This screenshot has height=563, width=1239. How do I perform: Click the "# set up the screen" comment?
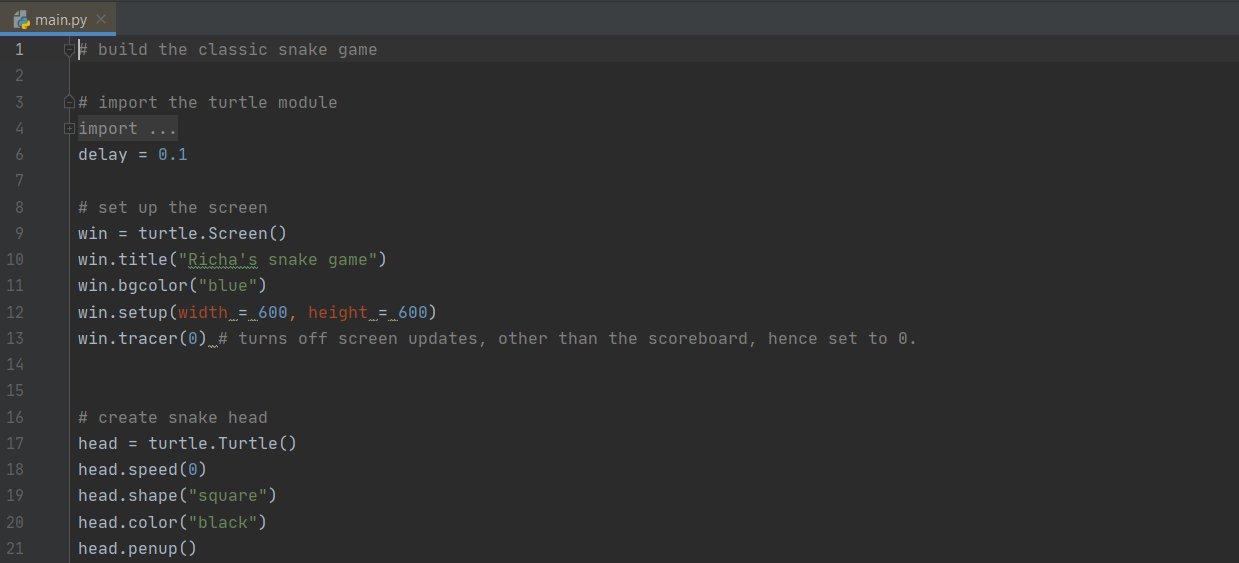tap(173, 208)
